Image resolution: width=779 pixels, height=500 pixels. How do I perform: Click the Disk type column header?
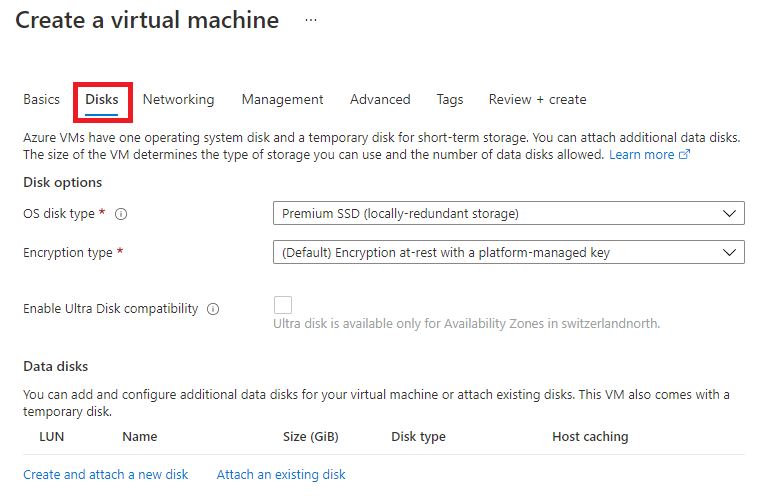[418, 437]
